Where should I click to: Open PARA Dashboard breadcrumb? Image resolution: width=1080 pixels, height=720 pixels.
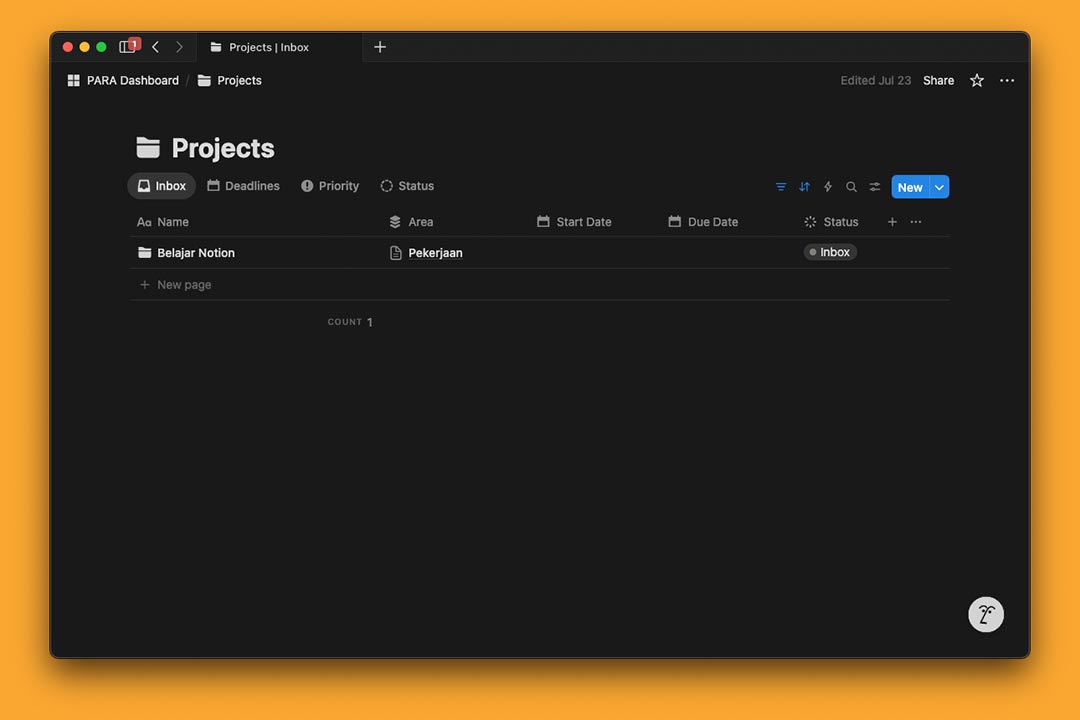coord(123,81)
